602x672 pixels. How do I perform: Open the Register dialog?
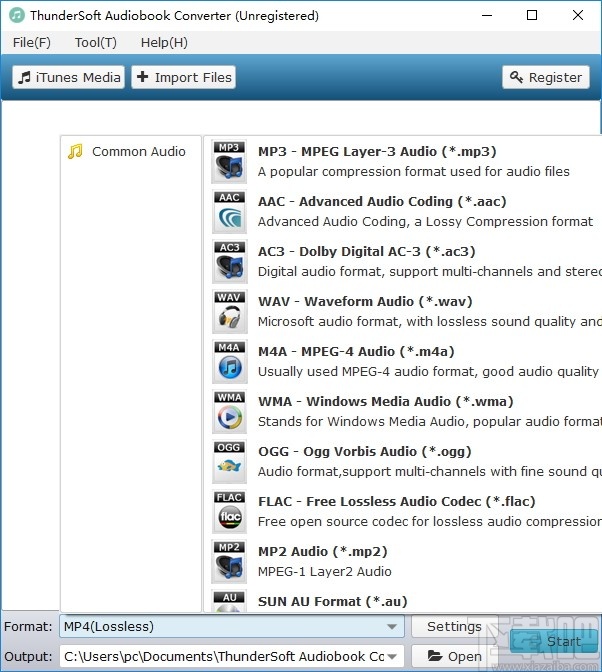click(x=546, y=77)
